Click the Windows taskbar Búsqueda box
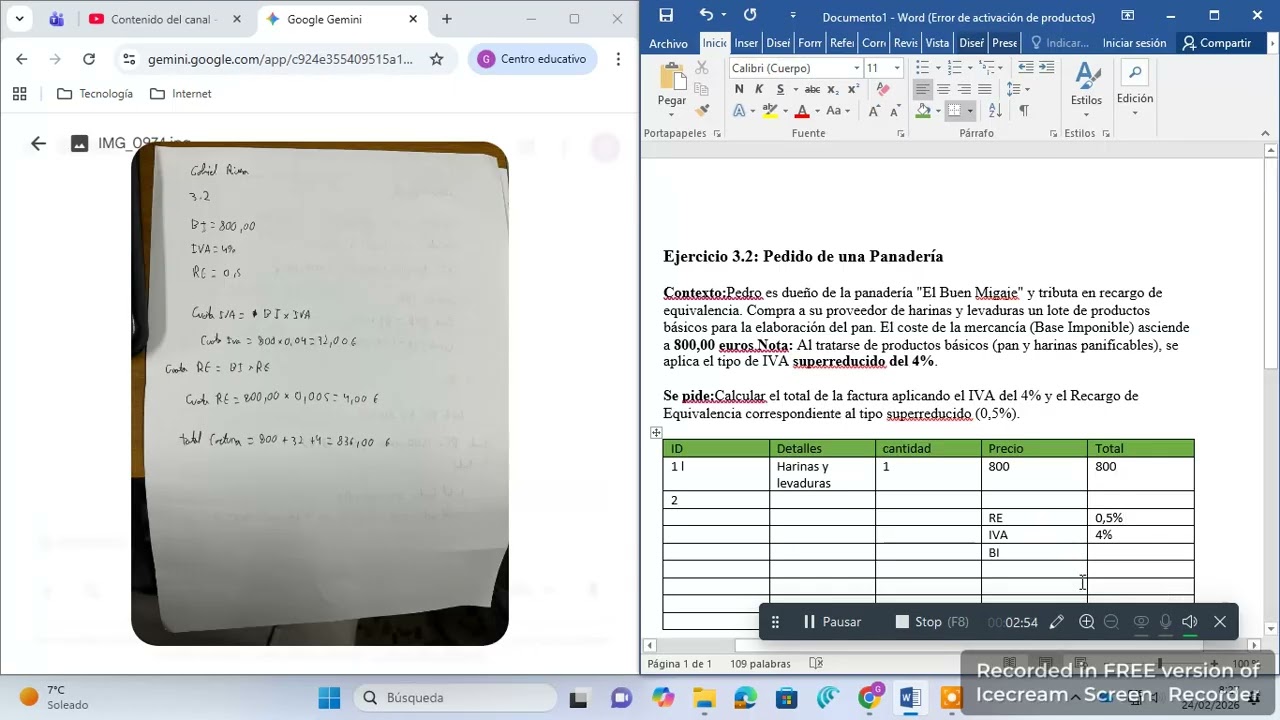Viewport: 1280px width, 720px height. click(455, 698)
